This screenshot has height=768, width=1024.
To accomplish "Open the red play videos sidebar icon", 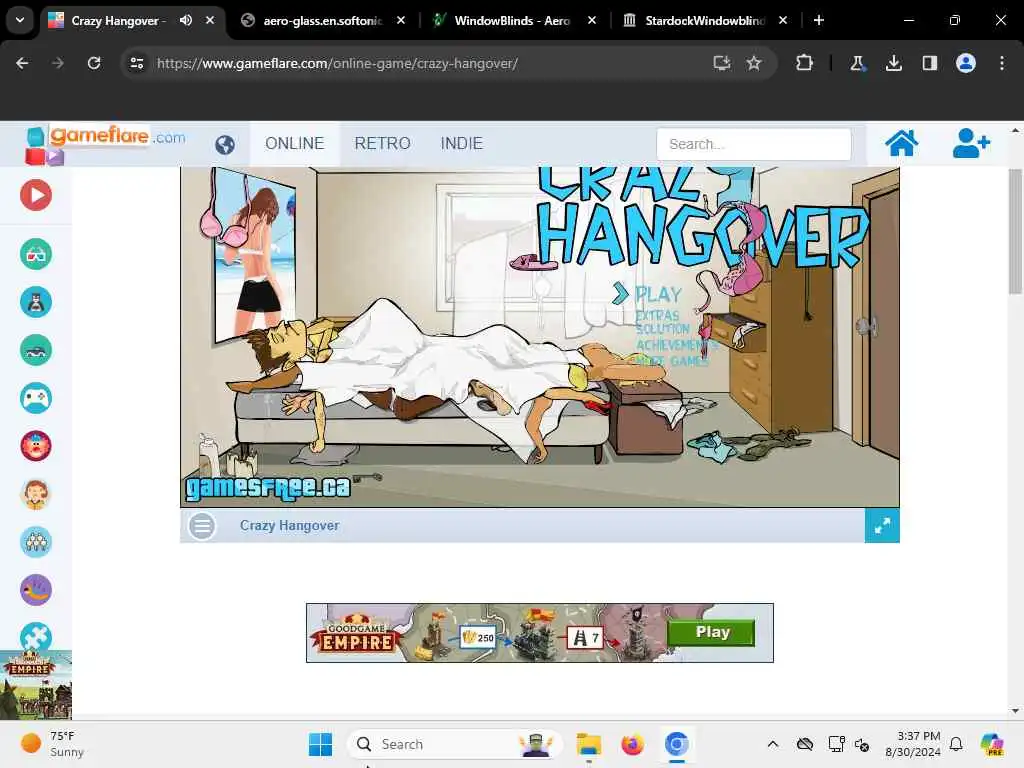I will 36,195.
